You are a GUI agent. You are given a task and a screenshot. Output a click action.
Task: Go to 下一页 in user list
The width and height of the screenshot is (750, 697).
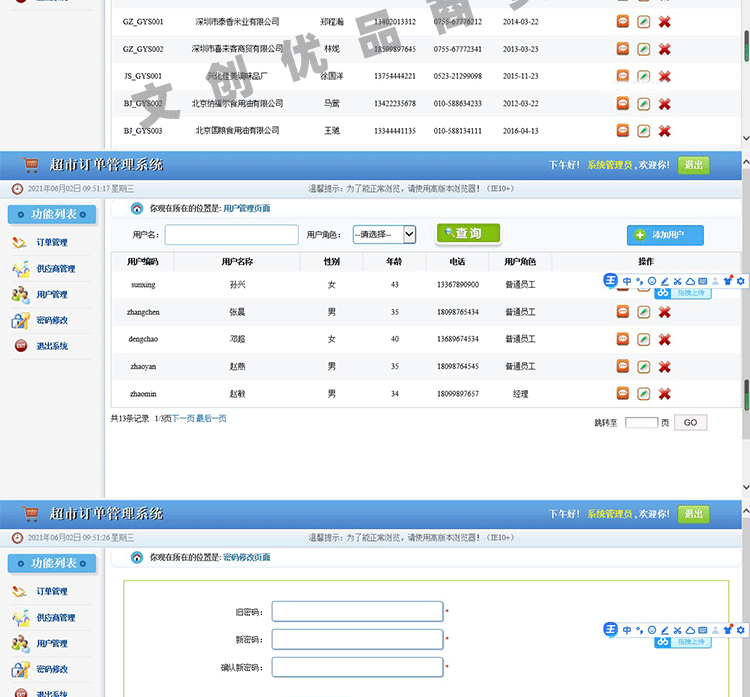pyautogui.click(x=183, y=419)
